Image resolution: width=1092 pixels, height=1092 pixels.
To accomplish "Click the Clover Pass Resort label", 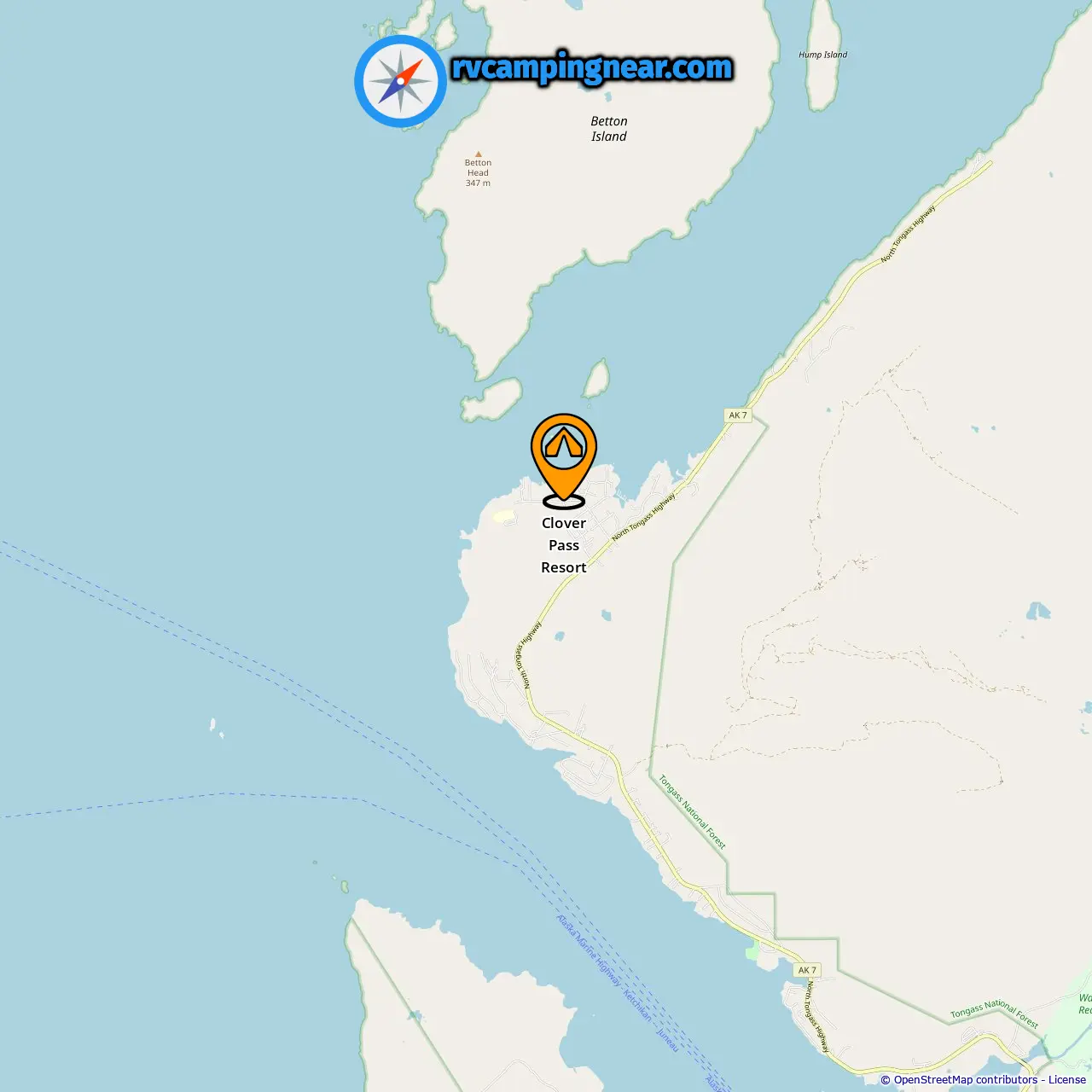I will coord(564,545).
